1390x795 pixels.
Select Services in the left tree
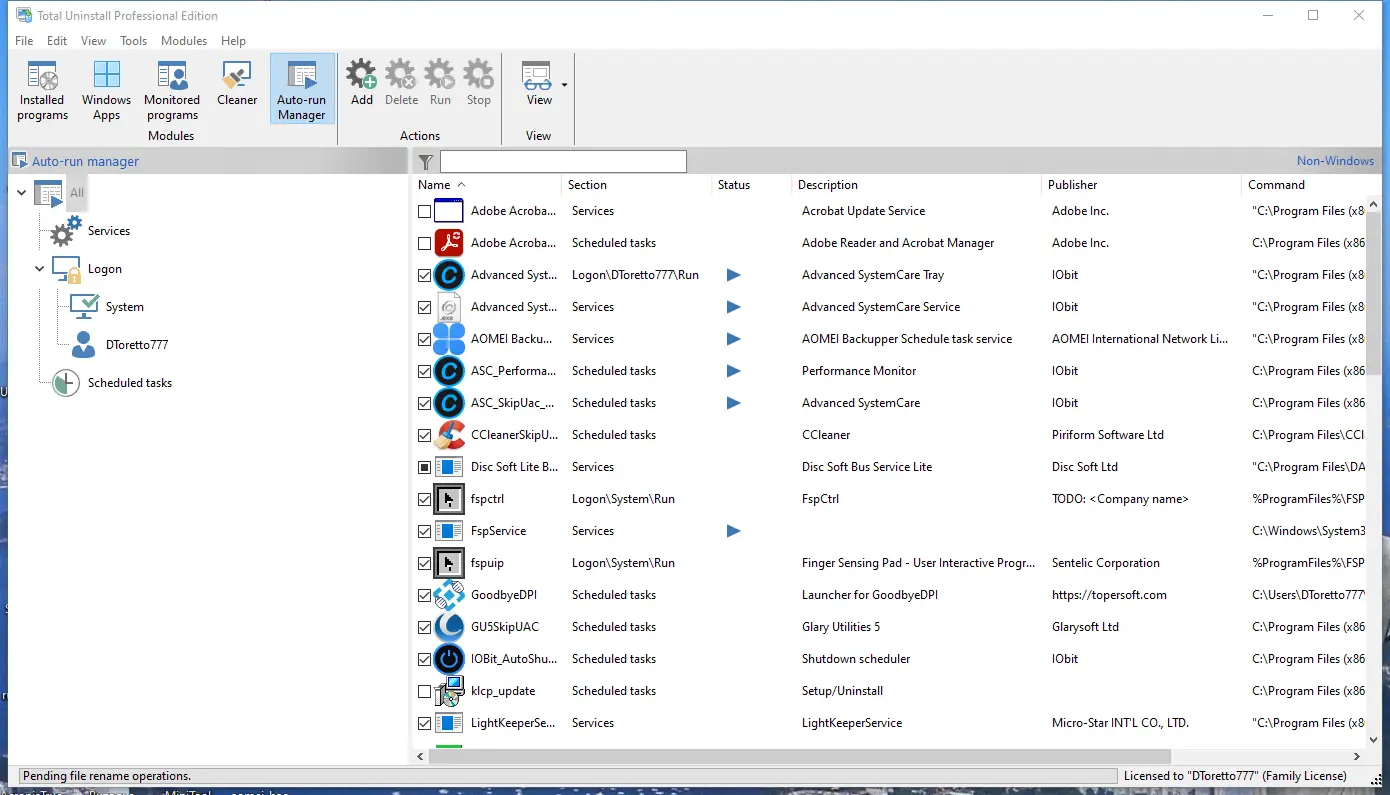[108, 231]
